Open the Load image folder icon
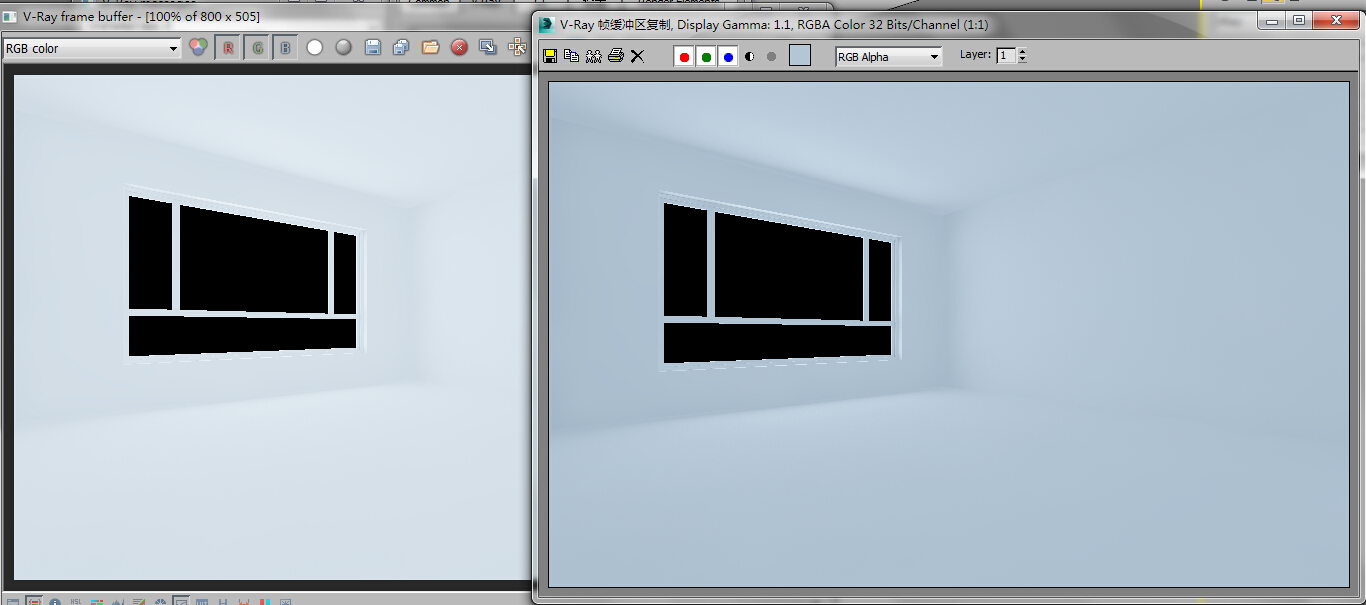This screenshot has height=605, width=1366. tap(430, 47)
